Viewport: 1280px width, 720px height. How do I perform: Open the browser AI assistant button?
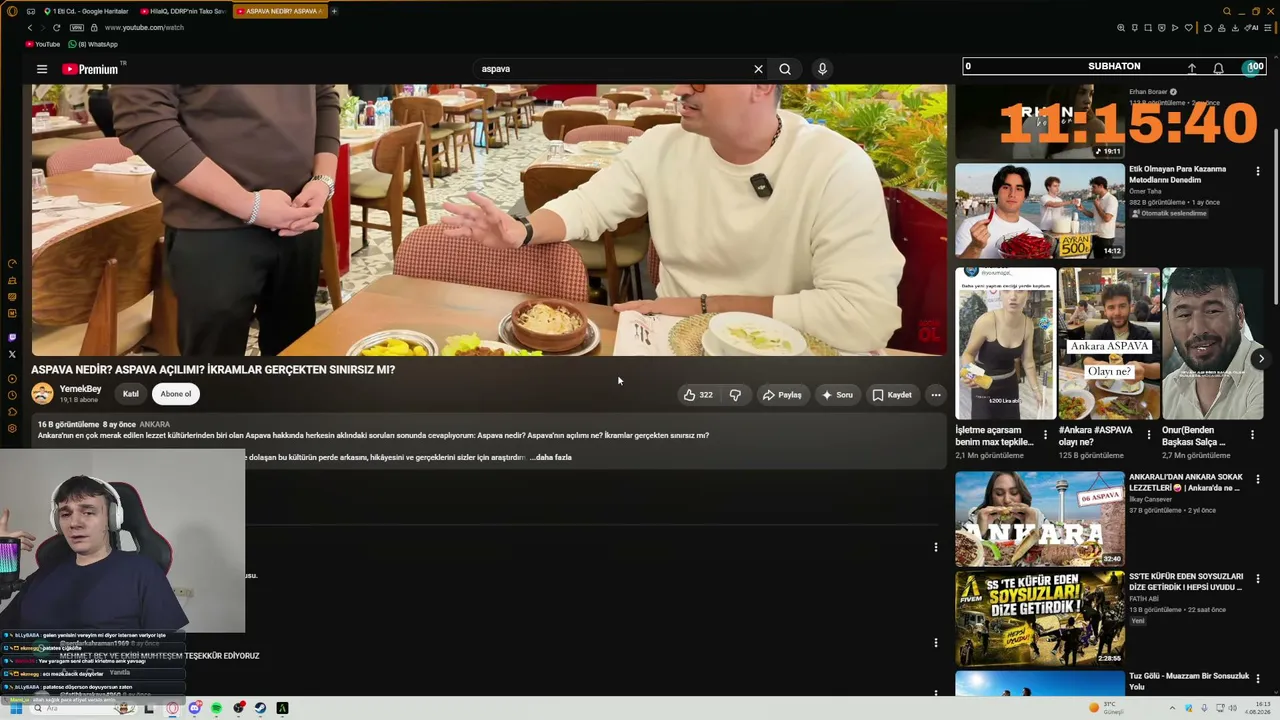pos(1252,28)
